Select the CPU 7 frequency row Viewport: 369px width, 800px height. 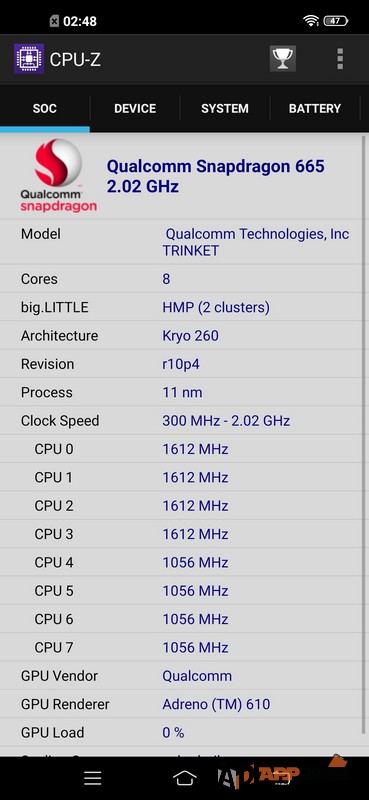(184, 647)
